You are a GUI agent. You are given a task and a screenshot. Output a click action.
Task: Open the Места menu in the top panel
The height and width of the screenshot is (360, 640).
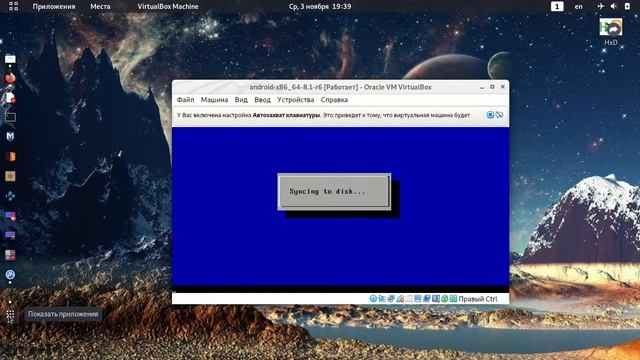100,7
